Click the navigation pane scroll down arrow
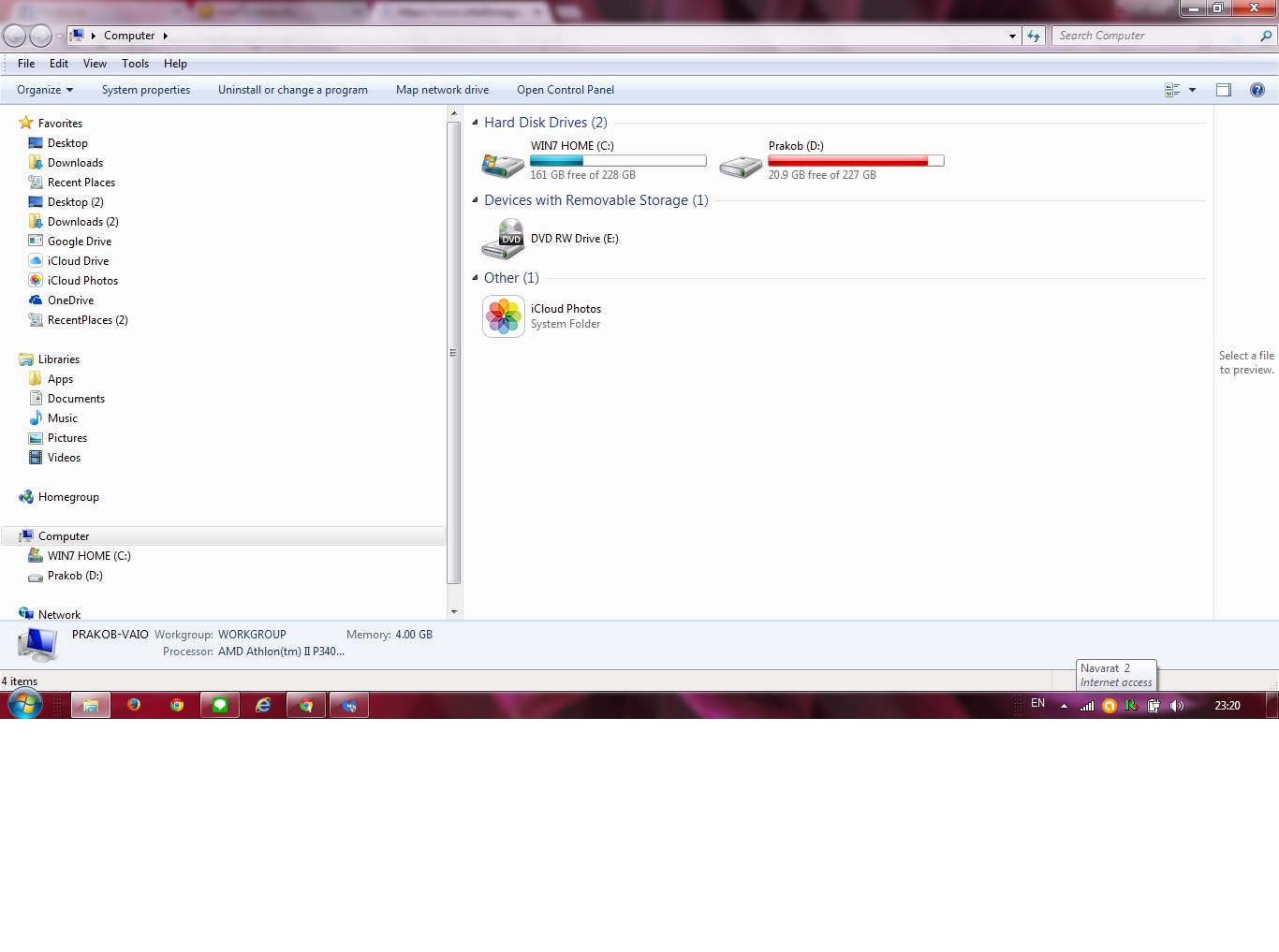The width and height of the screenshot is (1279, 952). pos(454,612)
